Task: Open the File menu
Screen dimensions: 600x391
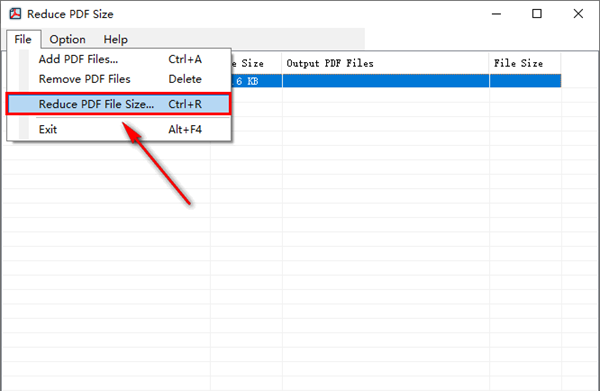Action: 23,39
